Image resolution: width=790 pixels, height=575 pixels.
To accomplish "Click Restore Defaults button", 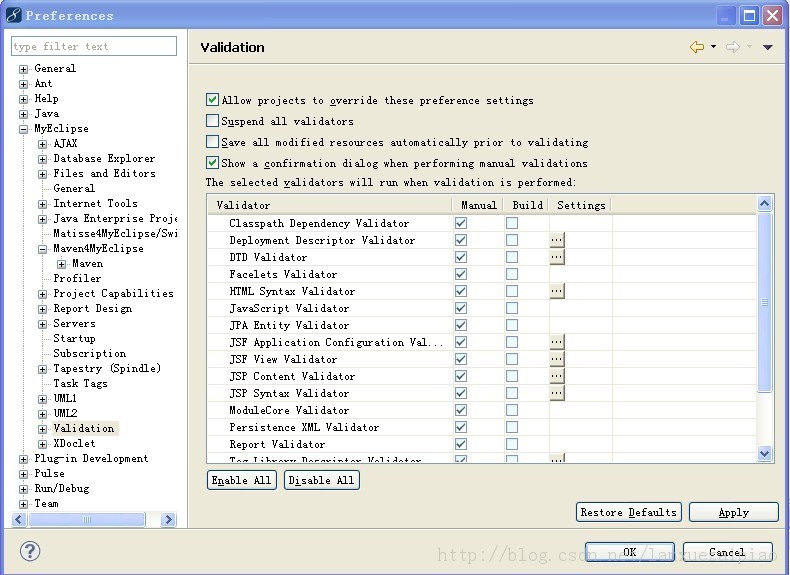I will (628, 512).
